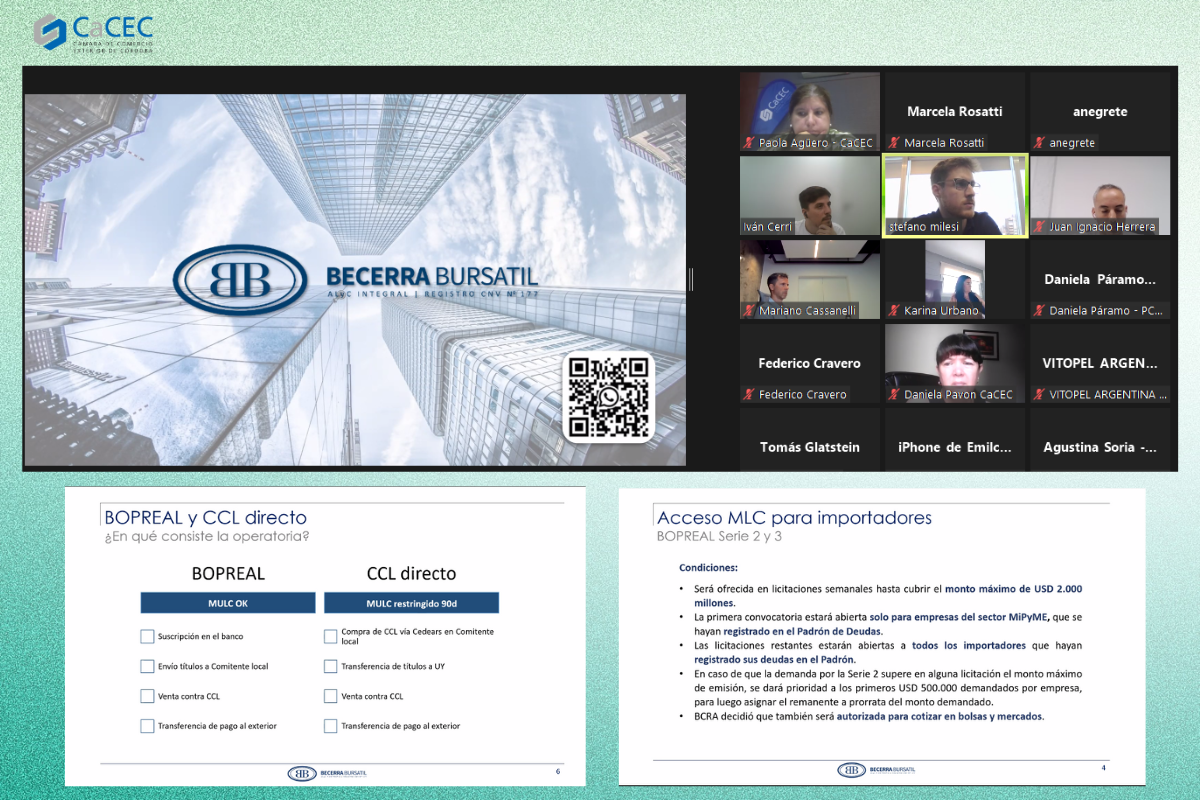Viewport: 1200px width, 800px height.
Task: Check the 'Transferencia de títulos a UY' box
Action: tap(331, 666)
